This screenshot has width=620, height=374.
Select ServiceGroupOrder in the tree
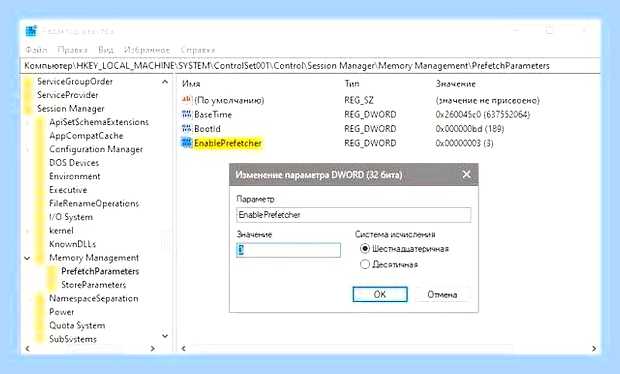(x=75, y=81)
